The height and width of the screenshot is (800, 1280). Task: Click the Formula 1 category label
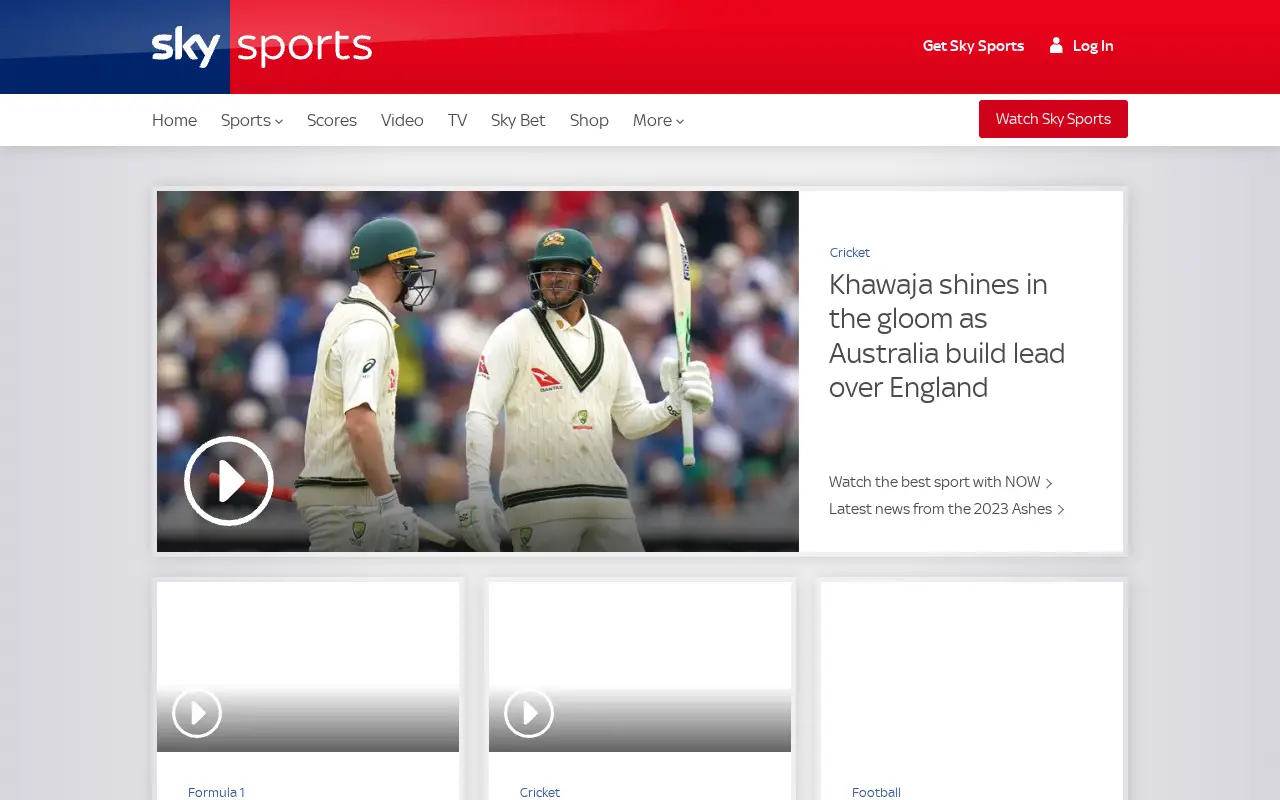click(216, 792)
